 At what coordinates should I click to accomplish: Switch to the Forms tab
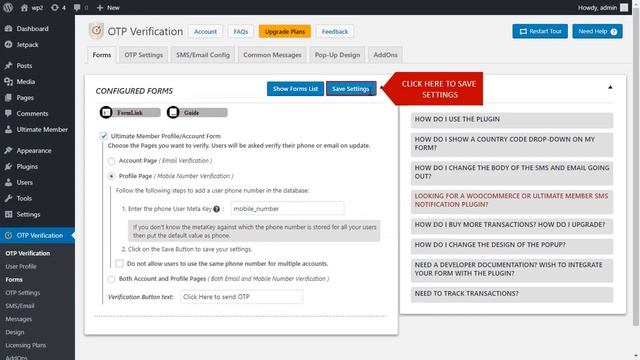[102, 55]
